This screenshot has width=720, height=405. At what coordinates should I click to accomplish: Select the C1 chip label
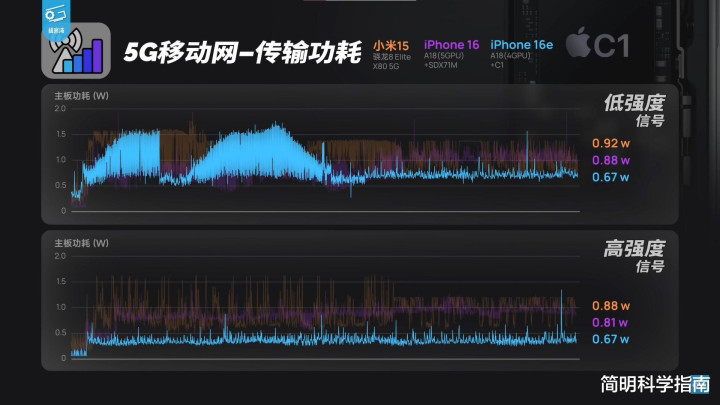[611, 46]
